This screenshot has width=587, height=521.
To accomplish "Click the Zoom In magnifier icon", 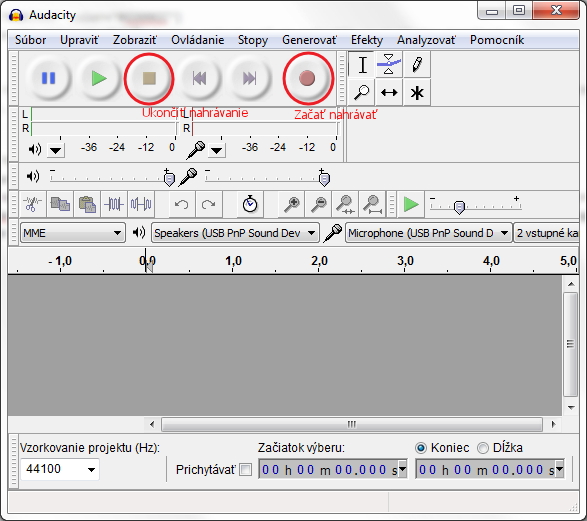I will 292,204.
